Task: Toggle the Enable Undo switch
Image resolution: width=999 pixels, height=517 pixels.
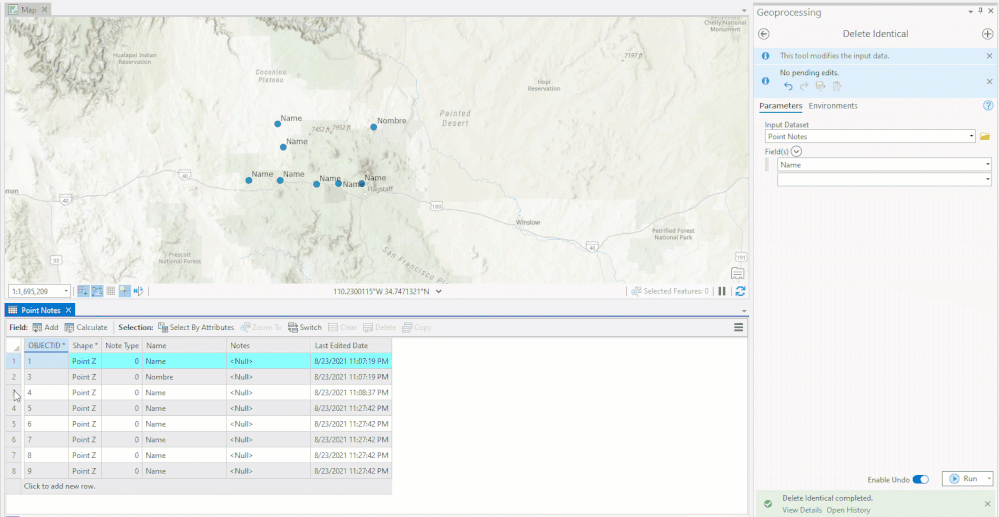Action: pyautogui.click(x=921, y=479)
